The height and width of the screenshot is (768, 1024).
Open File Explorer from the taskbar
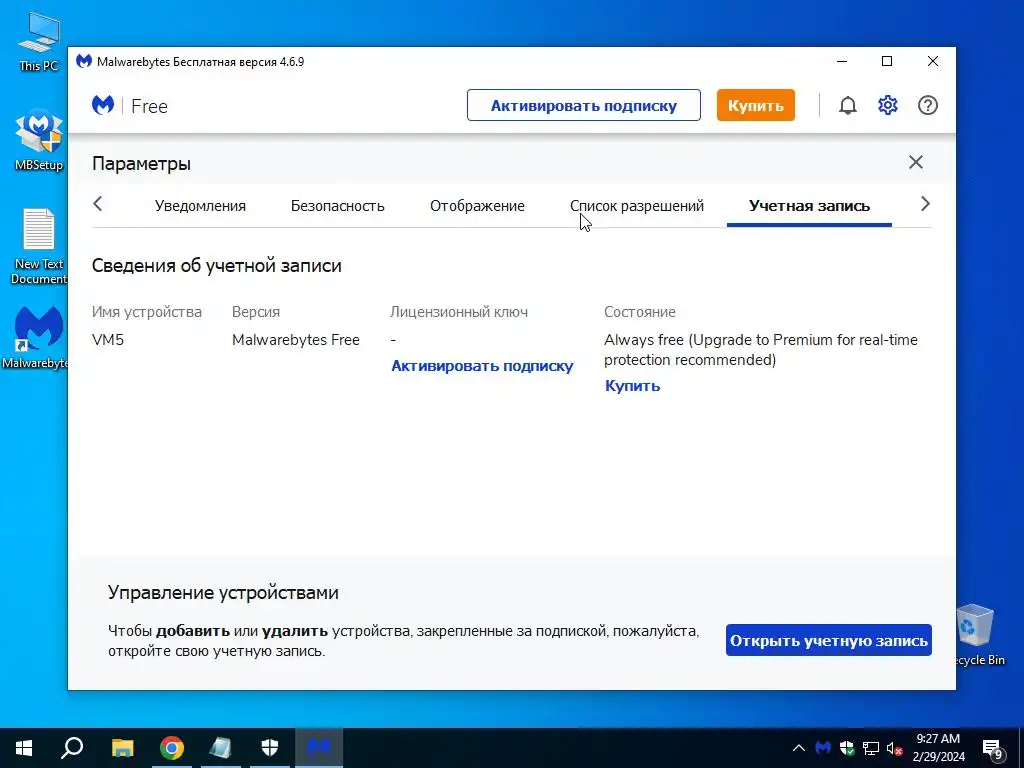122,748
